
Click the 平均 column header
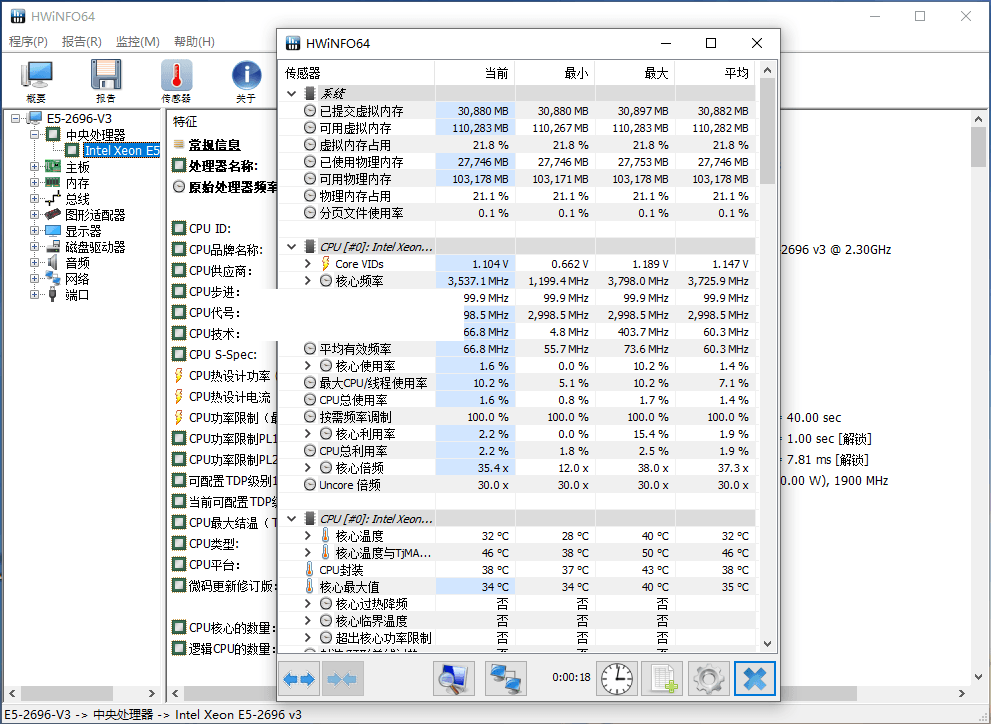(715, 73)
